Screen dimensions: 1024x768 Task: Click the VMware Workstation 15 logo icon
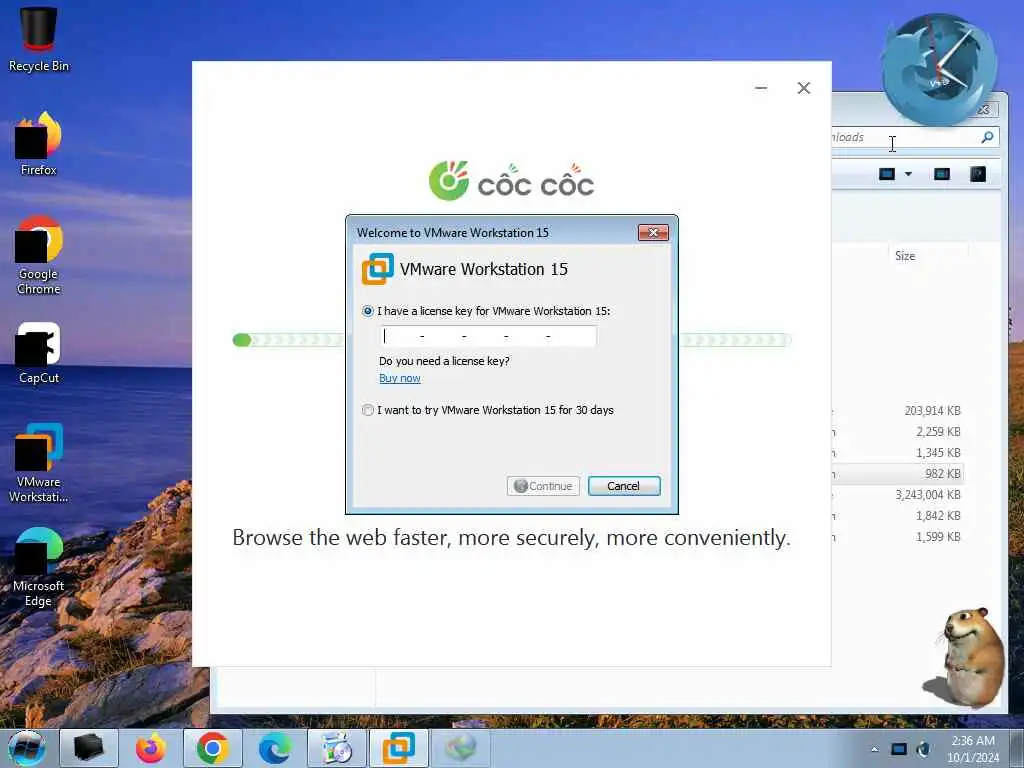tap(377, 269)
